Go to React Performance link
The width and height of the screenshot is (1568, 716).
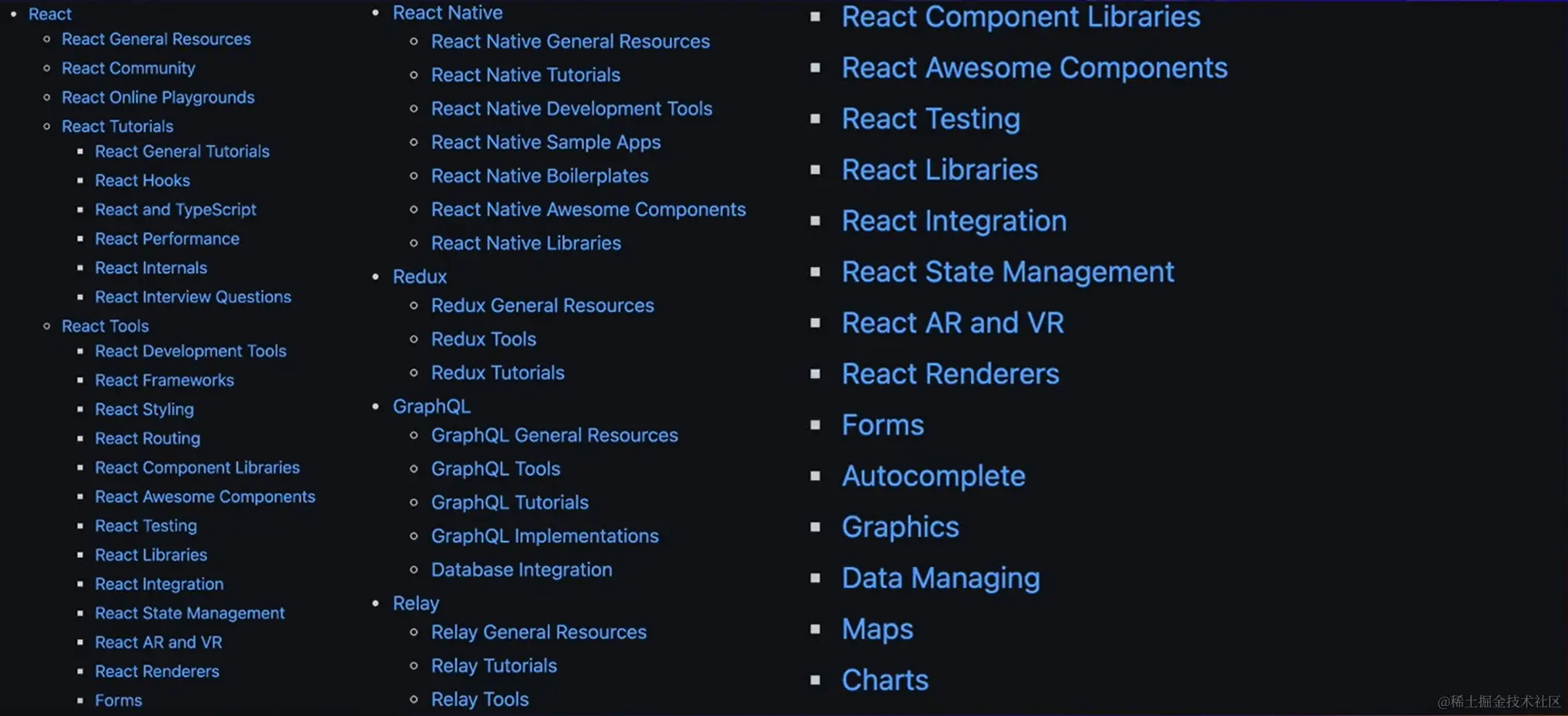click(167, 239)
